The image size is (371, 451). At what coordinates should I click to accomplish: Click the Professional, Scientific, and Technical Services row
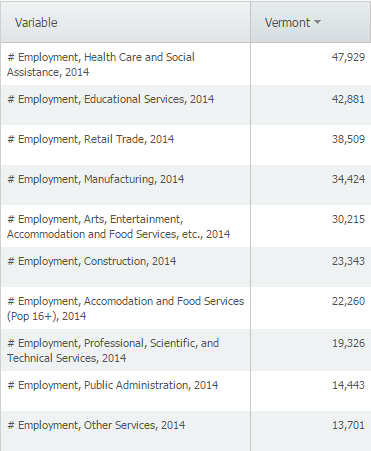(185, 350)
